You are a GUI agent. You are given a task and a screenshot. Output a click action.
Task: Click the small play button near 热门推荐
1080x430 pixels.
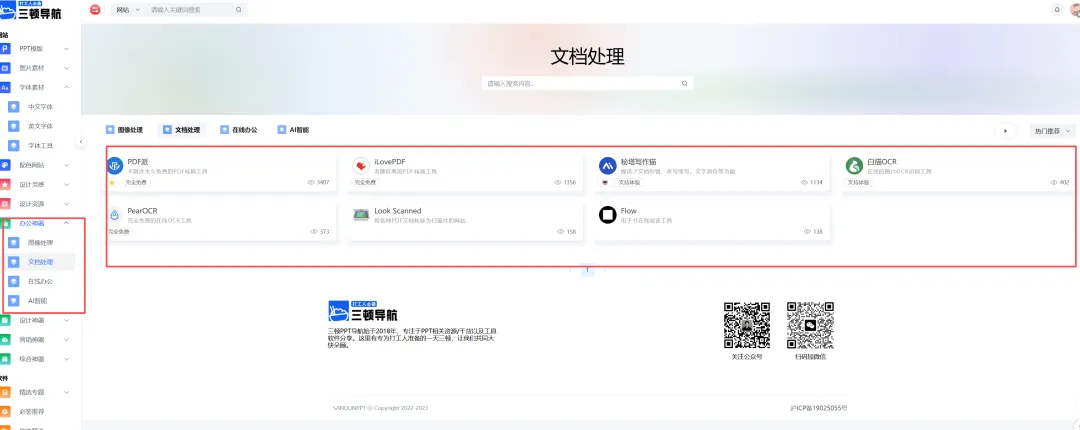click(x=1006, y=130)
